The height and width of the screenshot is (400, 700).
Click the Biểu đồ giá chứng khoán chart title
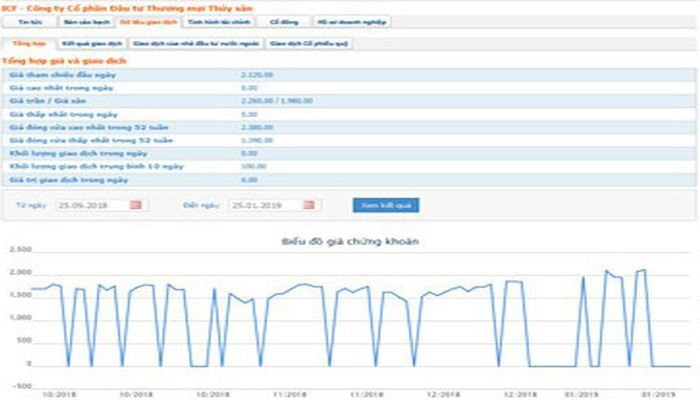350,243
